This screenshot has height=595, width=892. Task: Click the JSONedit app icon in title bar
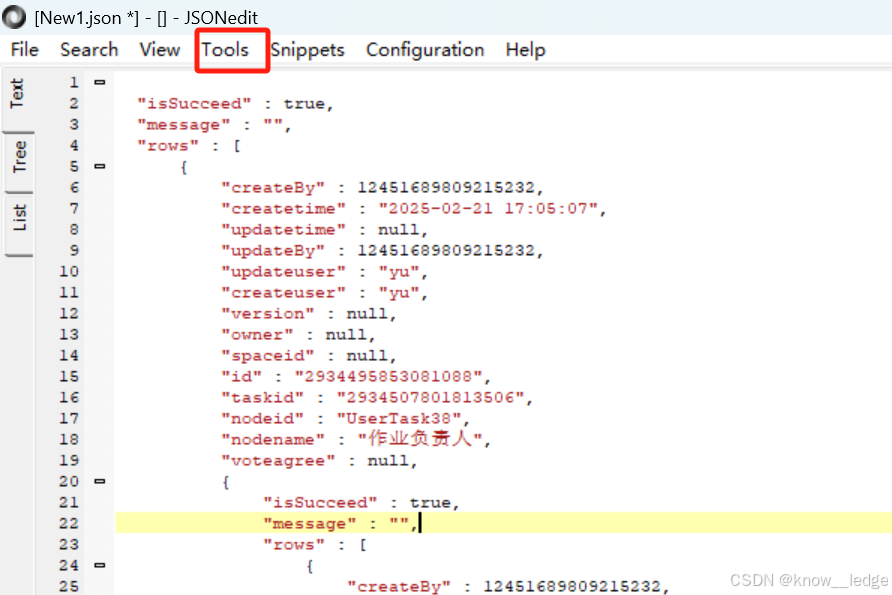point(14,17)
